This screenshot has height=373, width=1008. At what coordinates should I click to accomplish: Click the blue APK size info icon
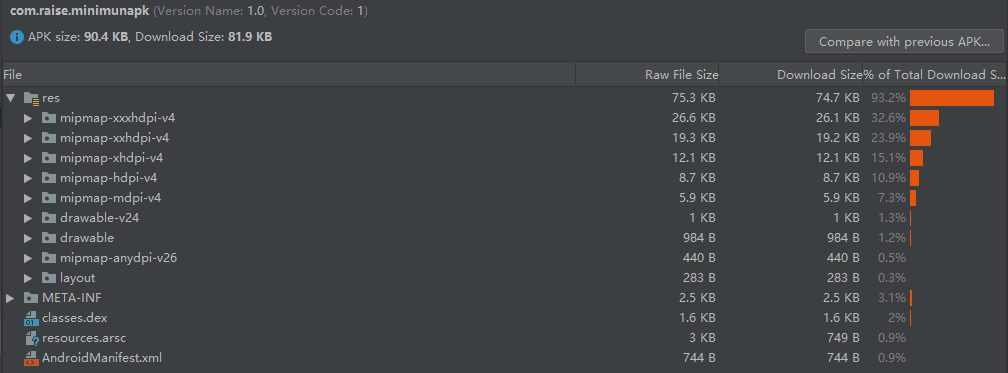[x=17, y=37]
